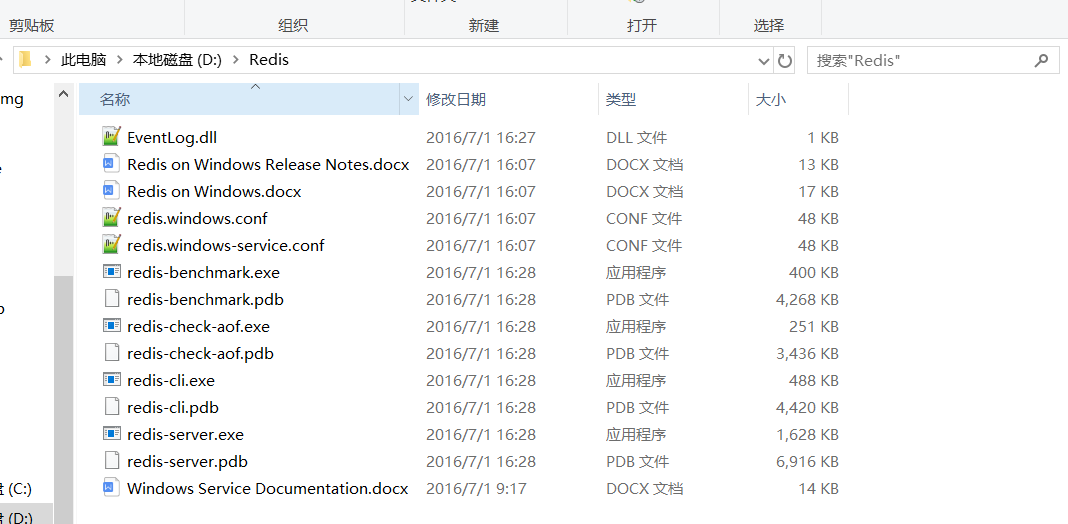
Task: Select file name redis-cli.exe
Action: click(x=171, y=380)
